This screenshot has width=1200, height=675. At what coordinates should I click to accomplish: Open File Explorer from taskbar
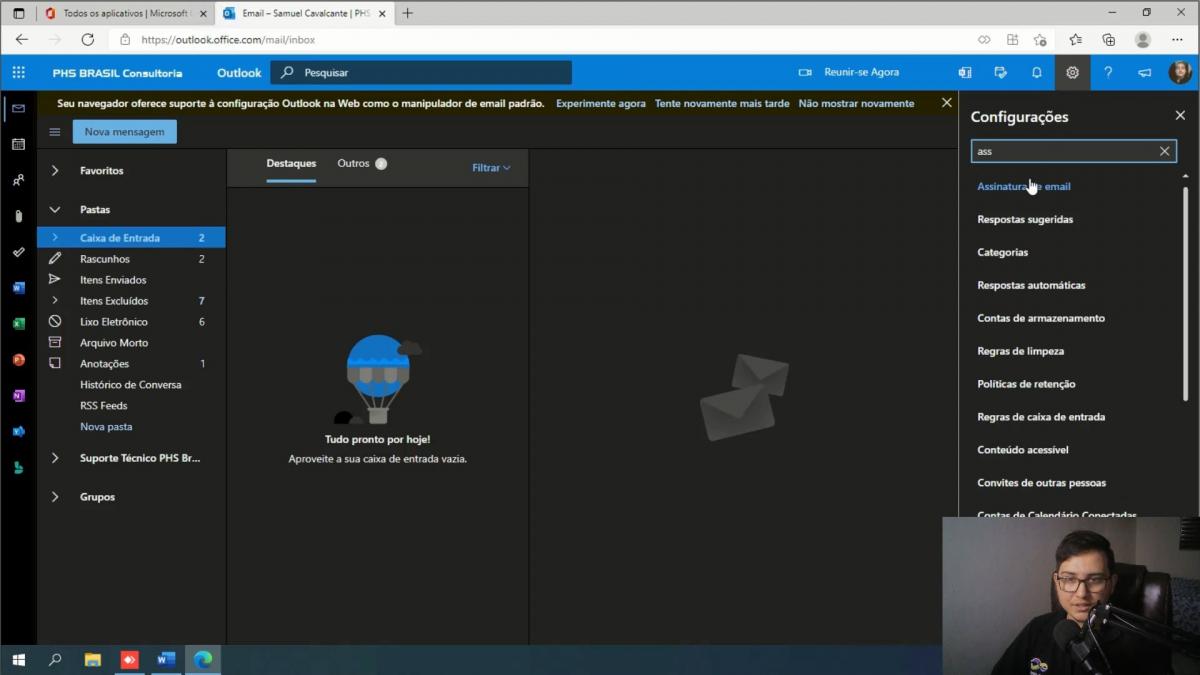(x=92, y=660)
